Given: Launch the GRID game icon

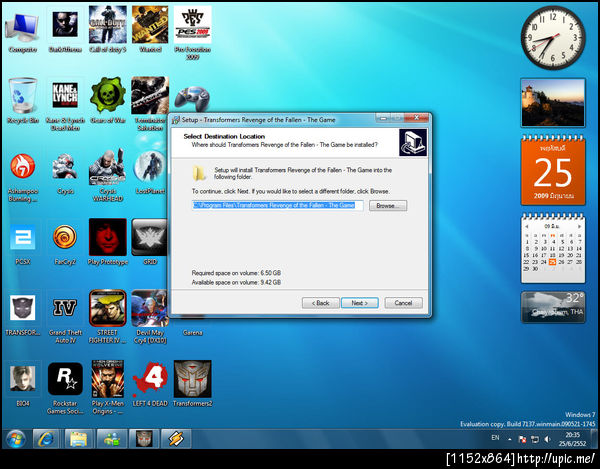Looking at the screenshot, I should [x=150, y=242].
